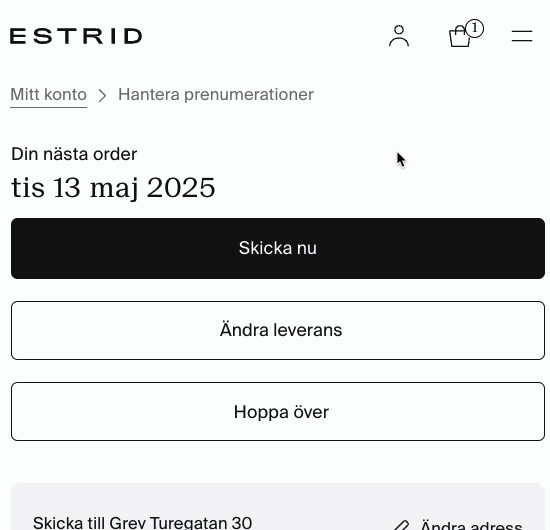Choose Hoppa över to skip order

point(278,411)
